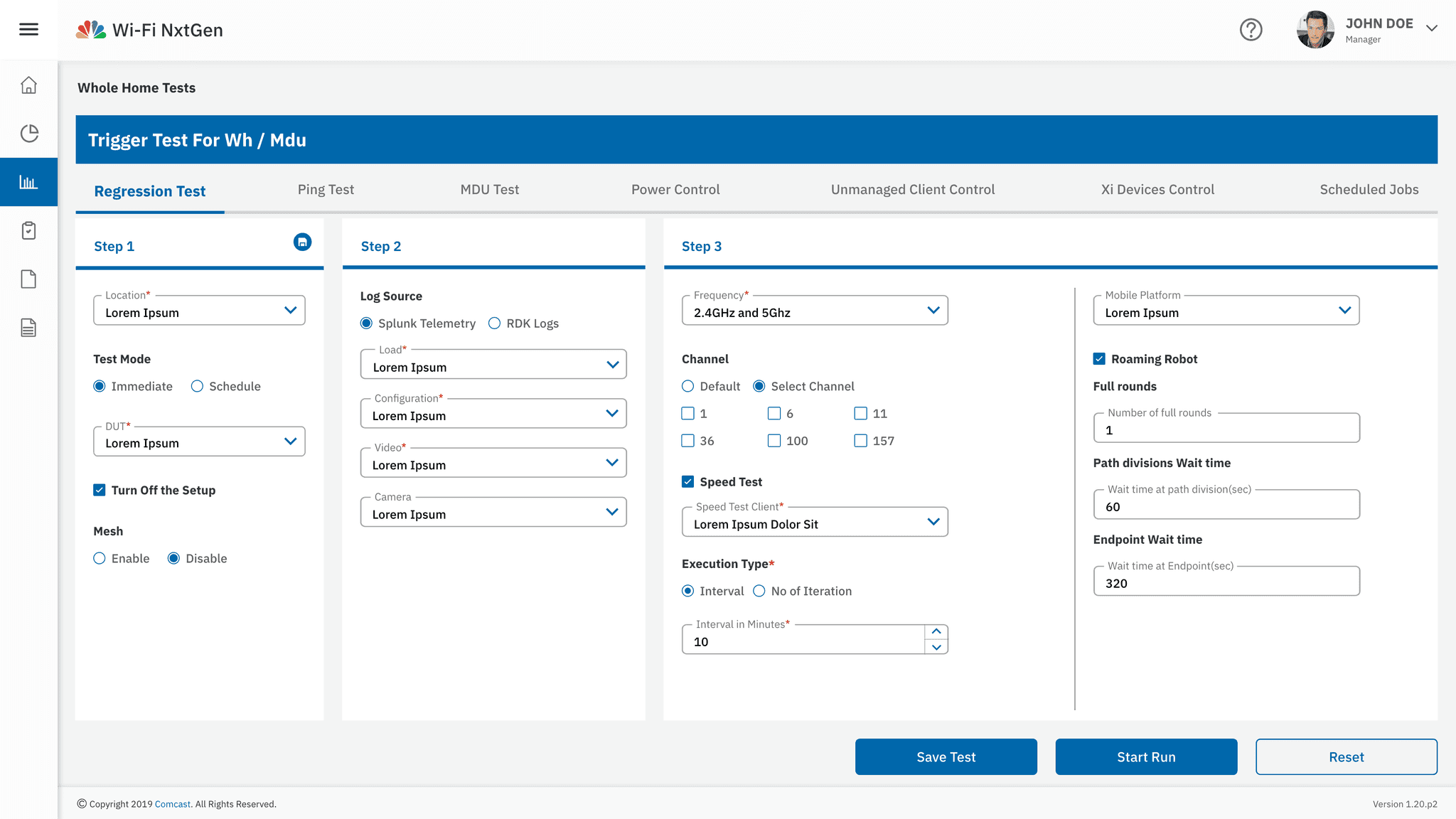This screenshot has width=1456, height=819.
Task: Open the Scheduled Jobs tab
Action: (1369, 190)
